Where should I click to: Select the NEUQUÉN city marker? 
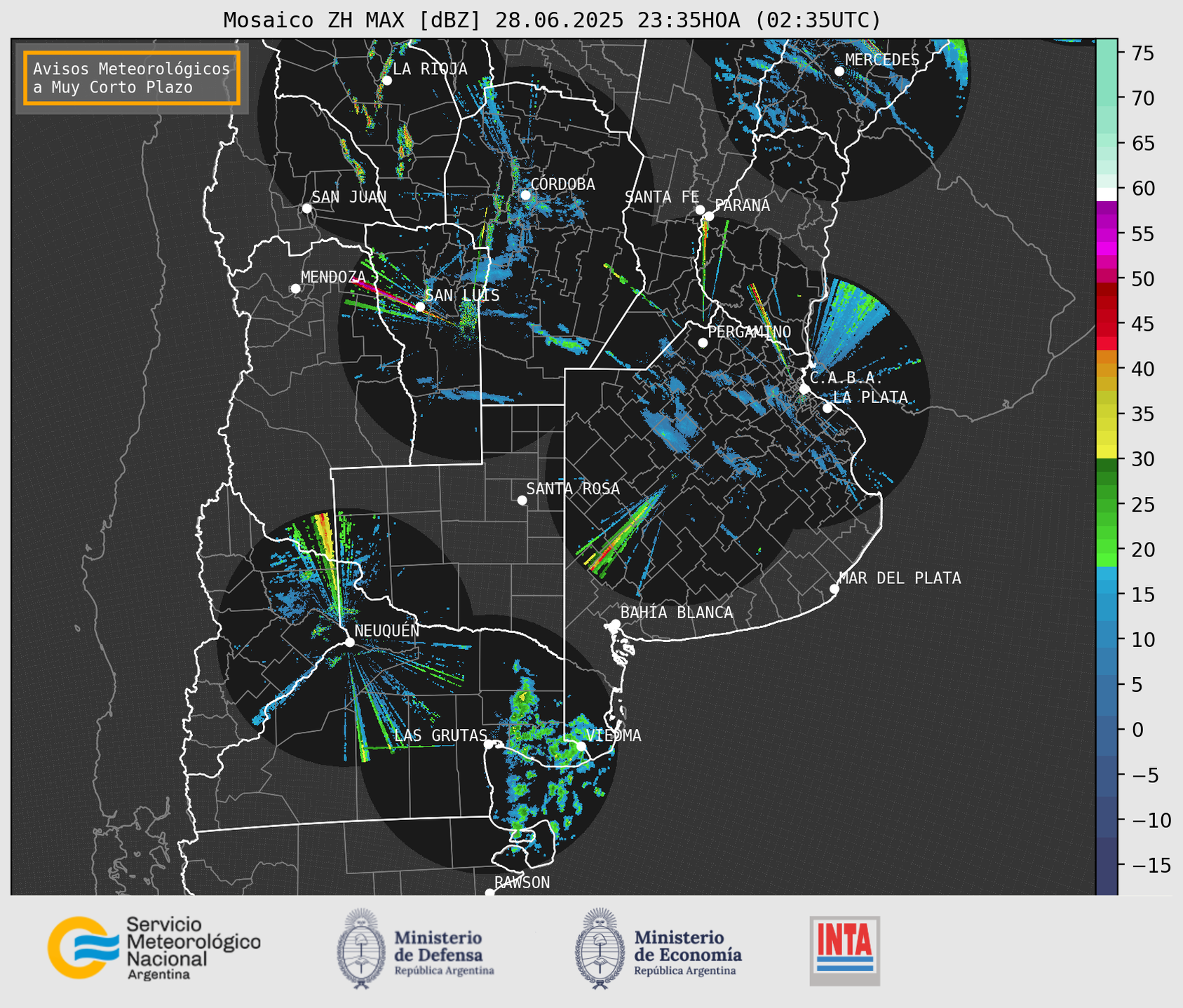pyautogui.click(x=349, y=642)
